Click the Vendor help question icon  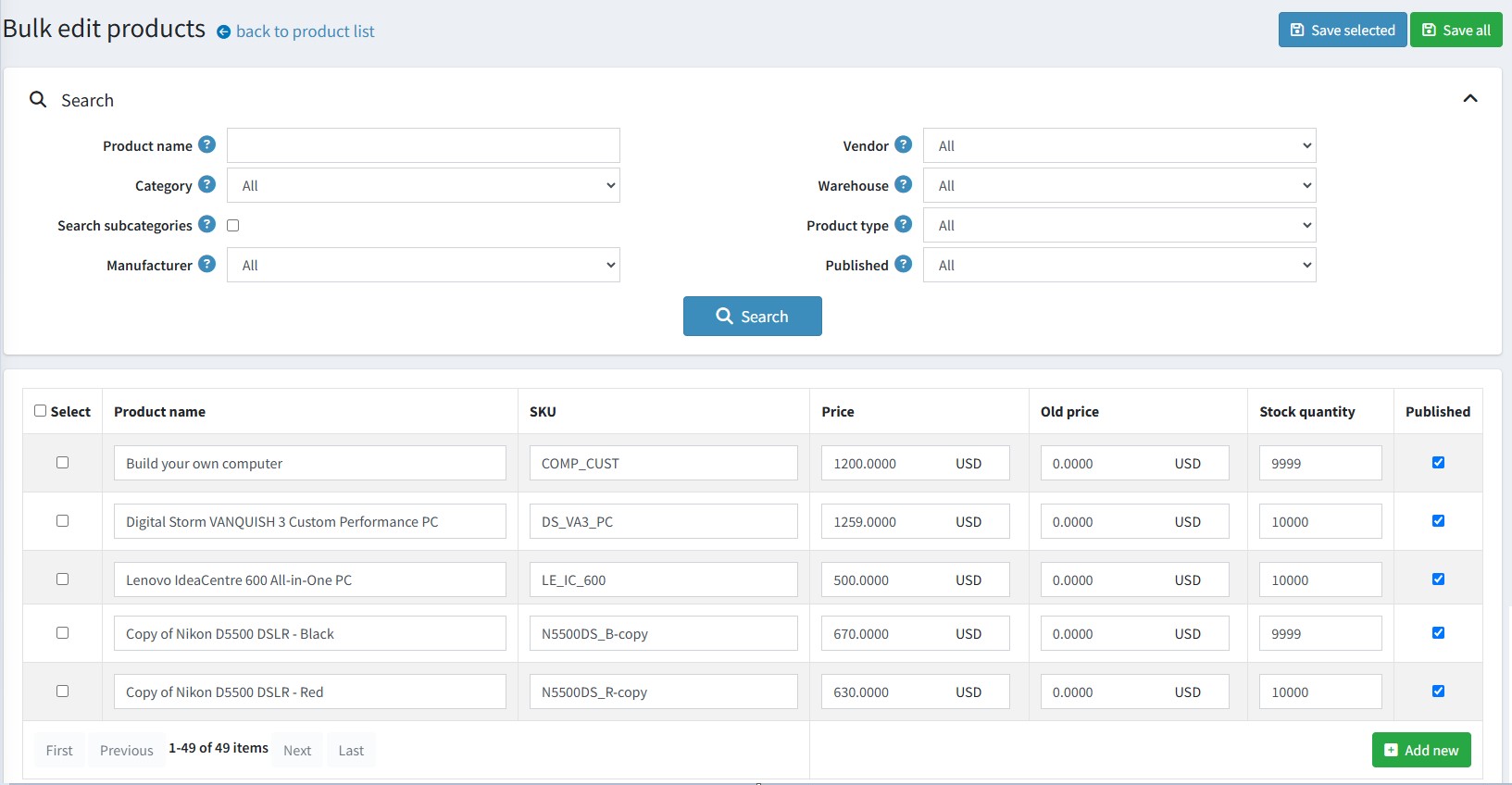point(904,144)
